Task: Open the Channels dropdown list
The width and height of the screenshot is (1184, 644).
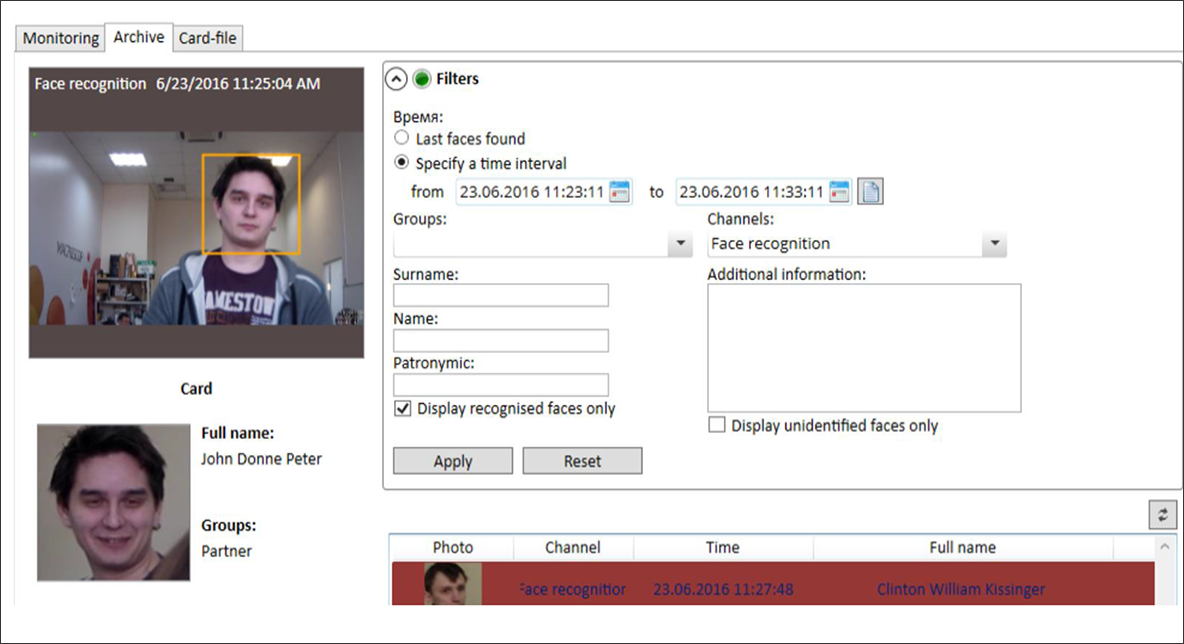Action: point(994,244)
